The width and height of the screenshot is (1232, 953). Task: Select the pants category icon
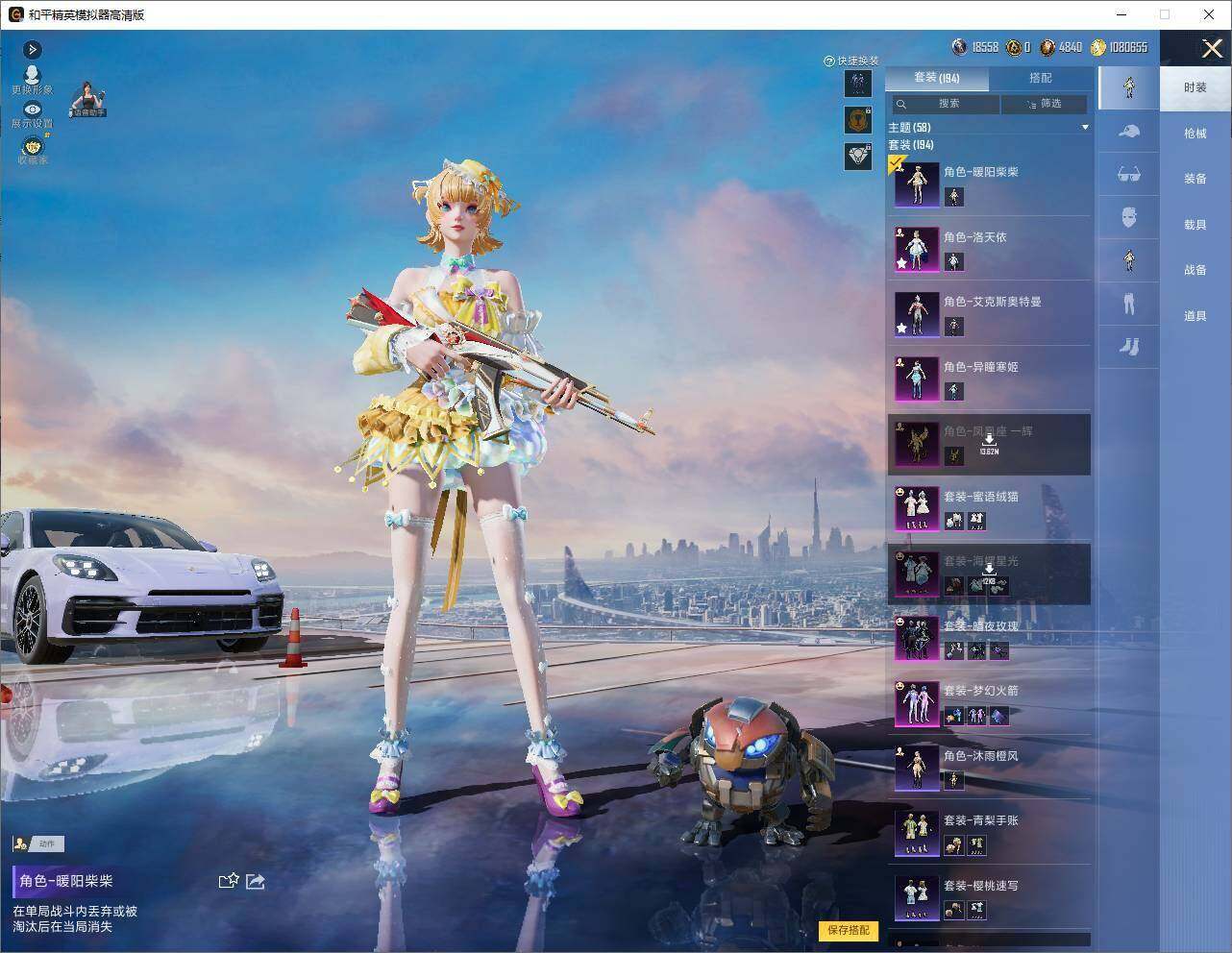coord(1128,304)
